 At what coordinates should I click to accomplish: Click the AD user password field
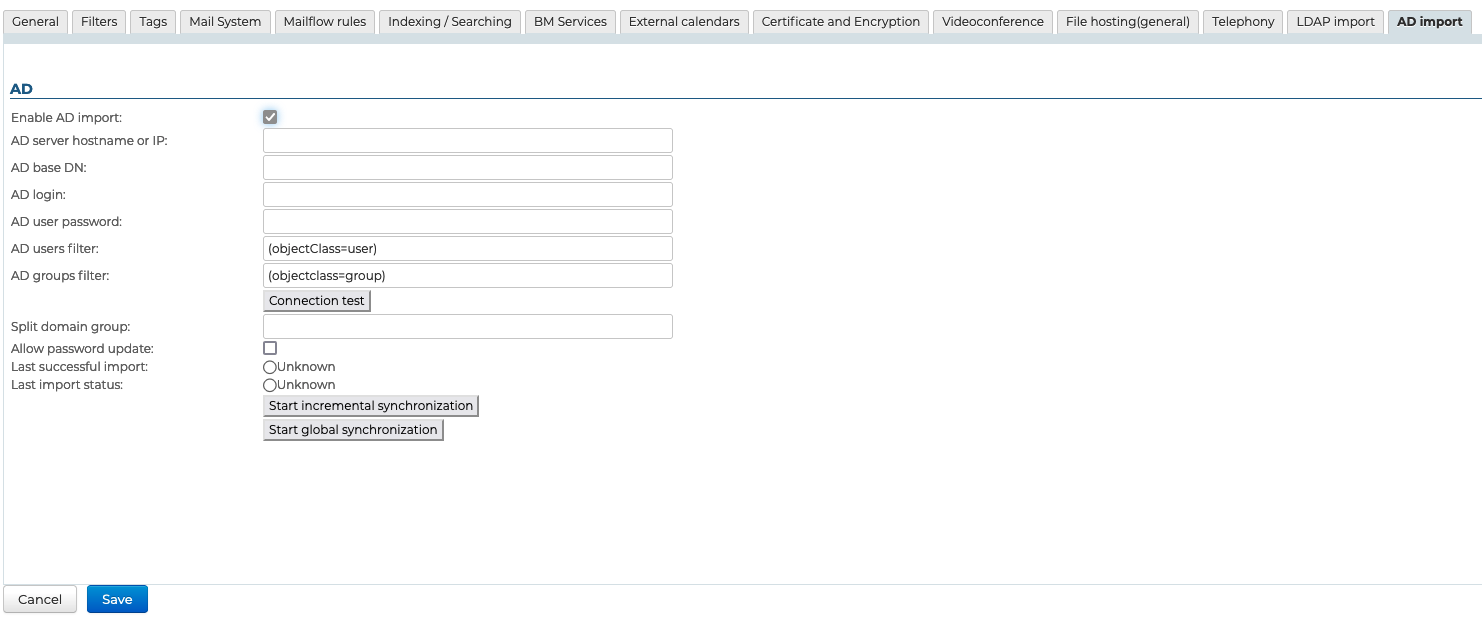467,222
